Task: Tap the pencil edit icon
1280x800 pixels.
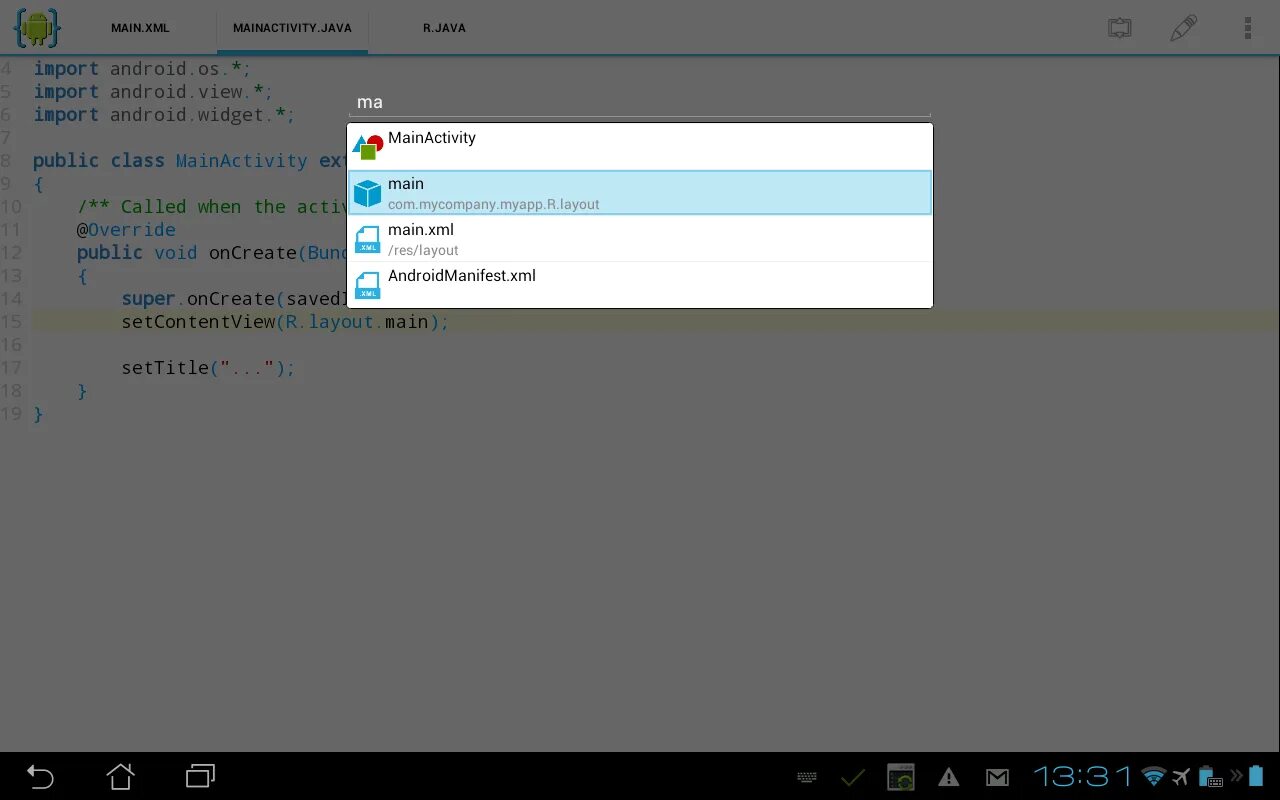Action: tap(1184, 28)
